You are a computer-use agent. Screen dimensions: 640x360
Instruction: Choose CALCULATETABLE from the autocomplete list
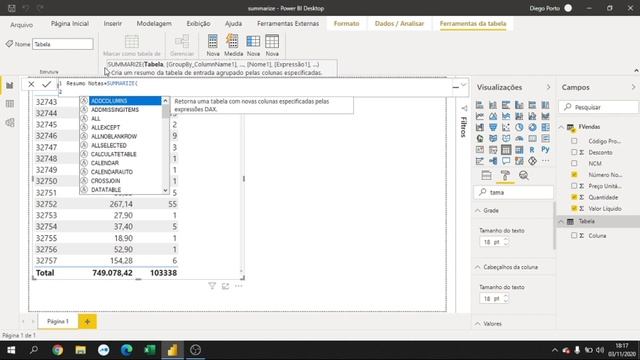pos(121,154)
